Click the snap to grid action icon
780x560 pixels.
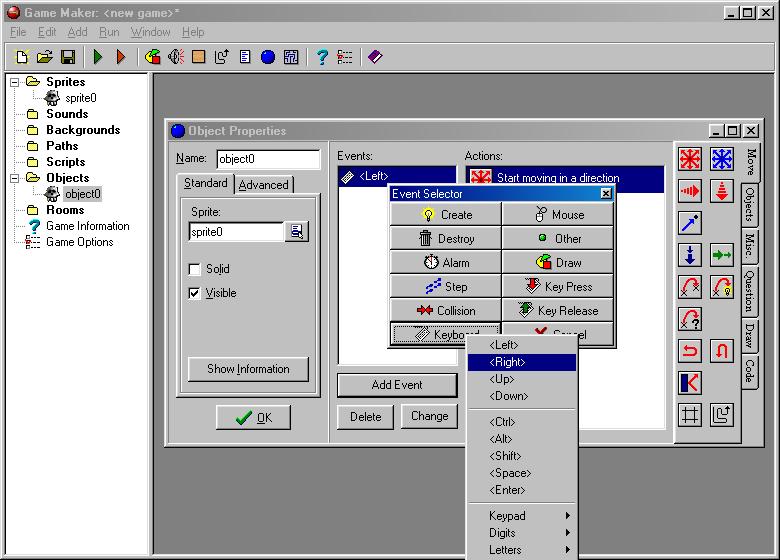click(x=690, y=415)
